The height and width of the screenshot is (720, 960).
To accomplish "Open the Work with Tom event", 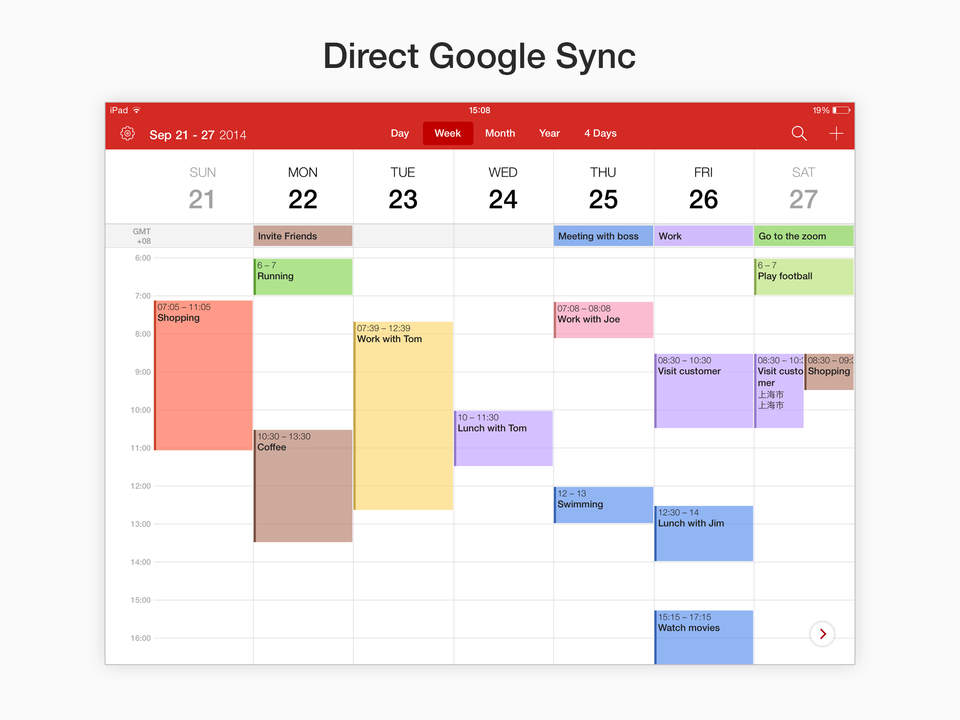I will coord(403,416).
